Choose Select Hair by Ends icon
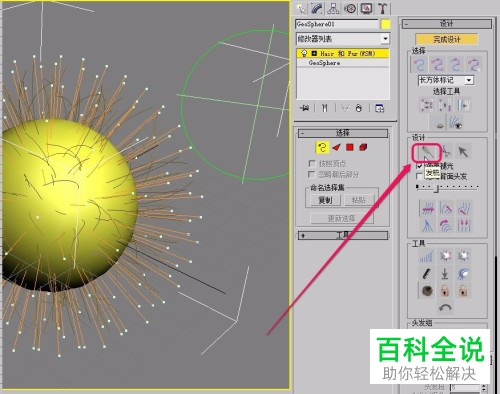This screenshot has height=394, width=500. pyautogui.click(x=419, y=65)
